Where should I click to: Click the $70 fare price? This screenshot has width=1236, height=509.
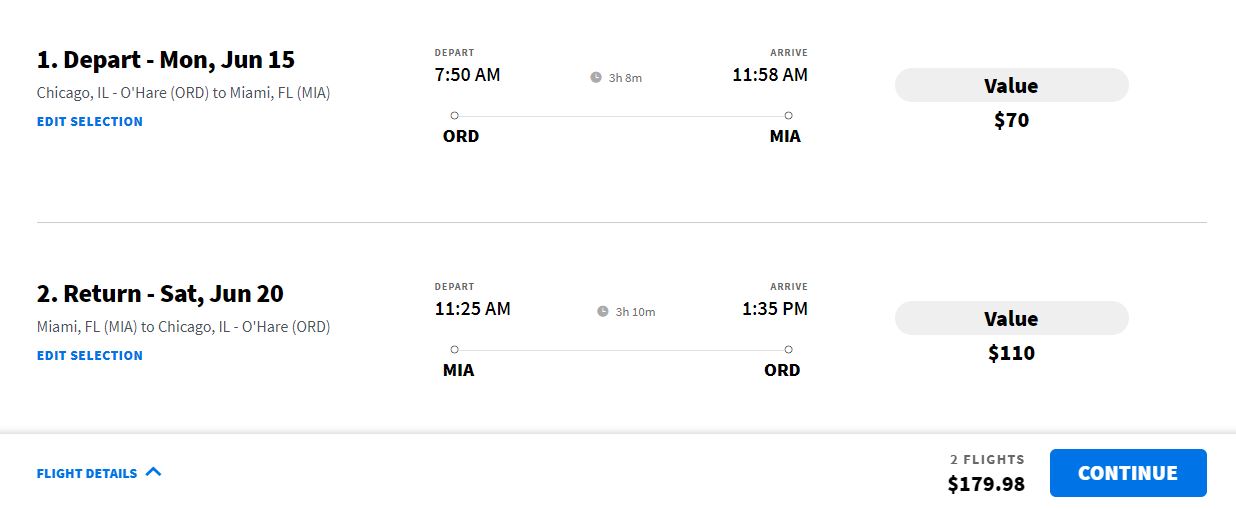point(1011,121)
